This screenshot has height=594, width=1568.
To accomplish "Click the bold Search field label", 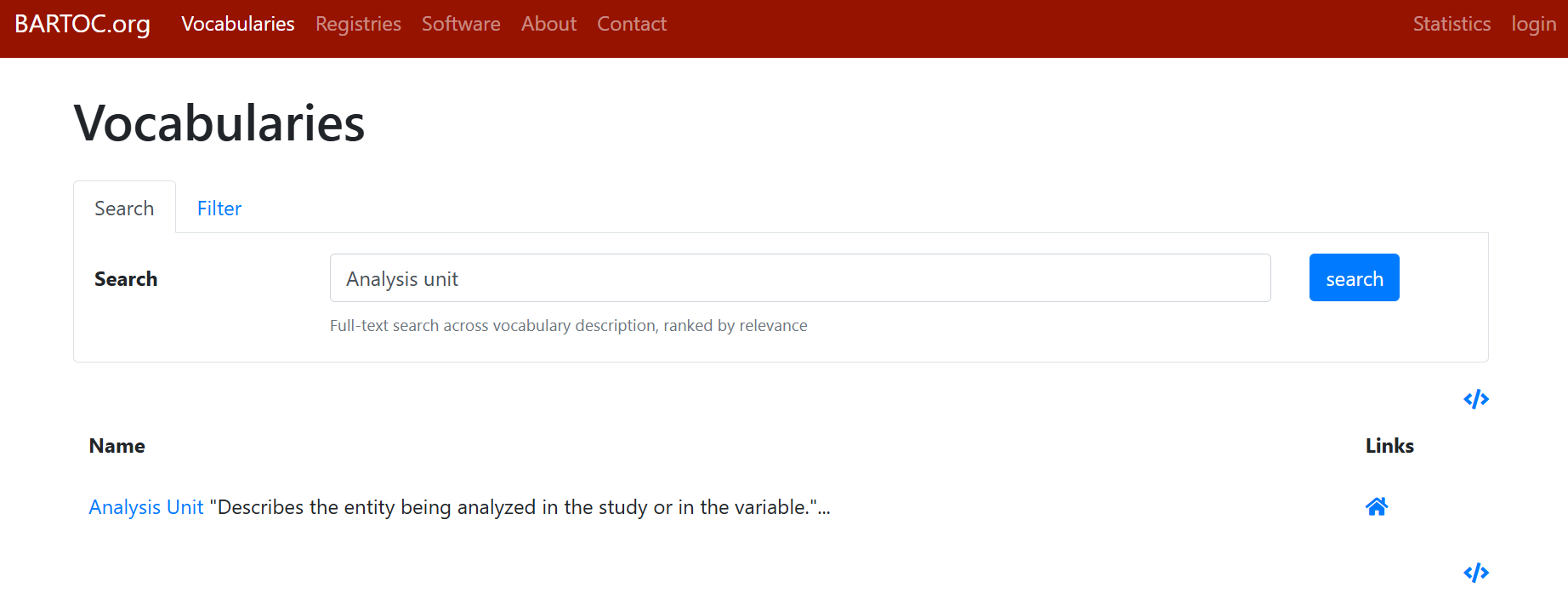I will (x=126, y=279).
